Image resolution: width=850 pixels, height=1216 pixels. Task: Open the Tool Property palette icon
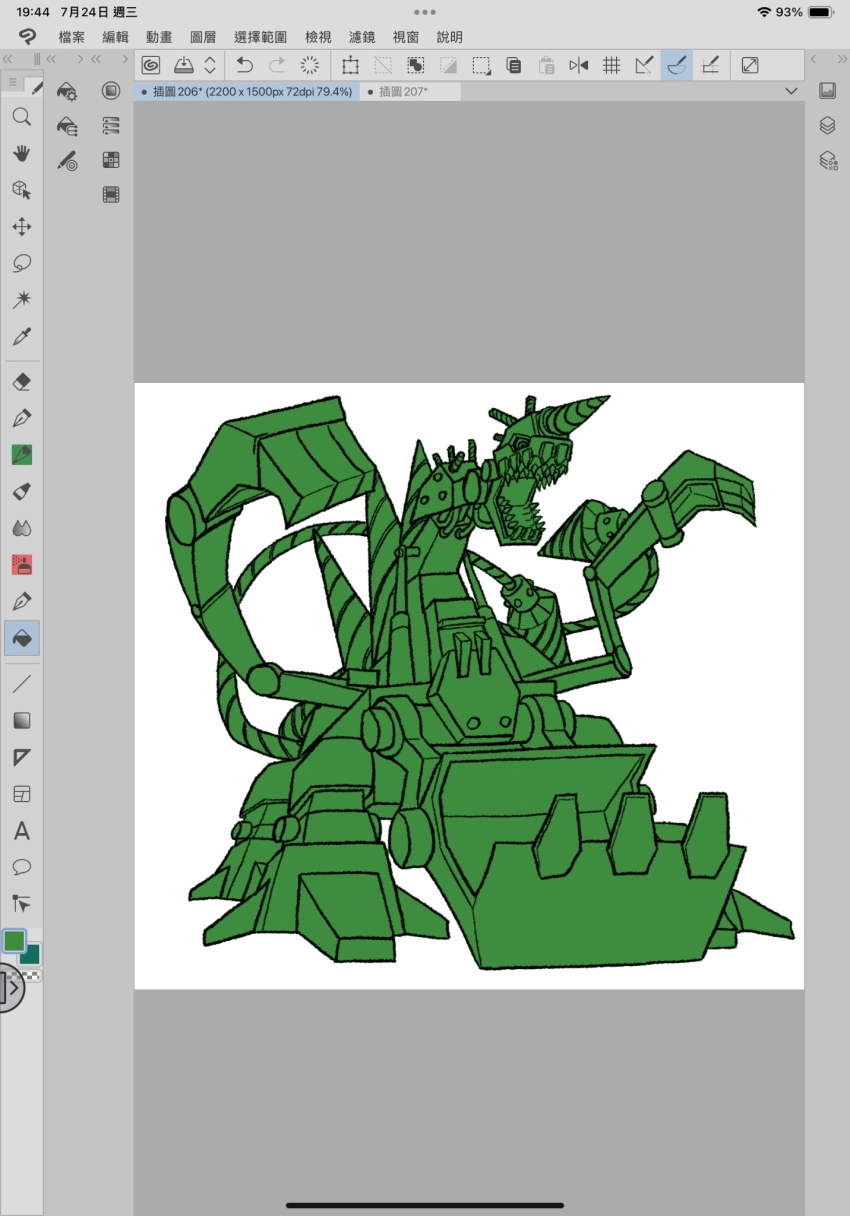pyautogui.click(x=67, y=126)
